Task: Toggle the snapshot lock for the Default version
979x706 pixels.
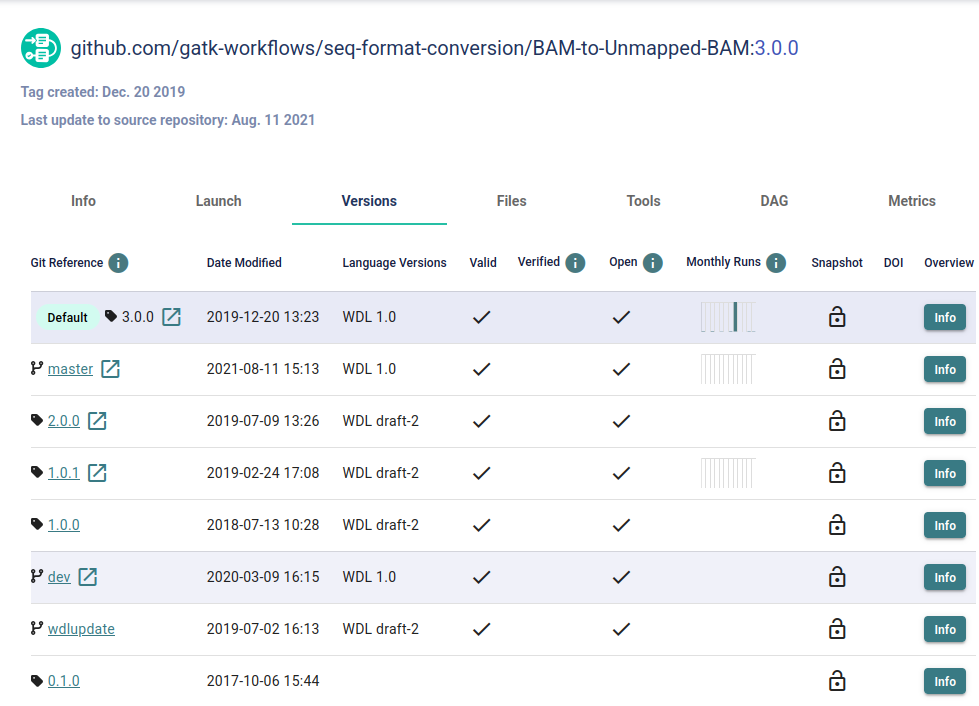Action: [x=837, y=317]
